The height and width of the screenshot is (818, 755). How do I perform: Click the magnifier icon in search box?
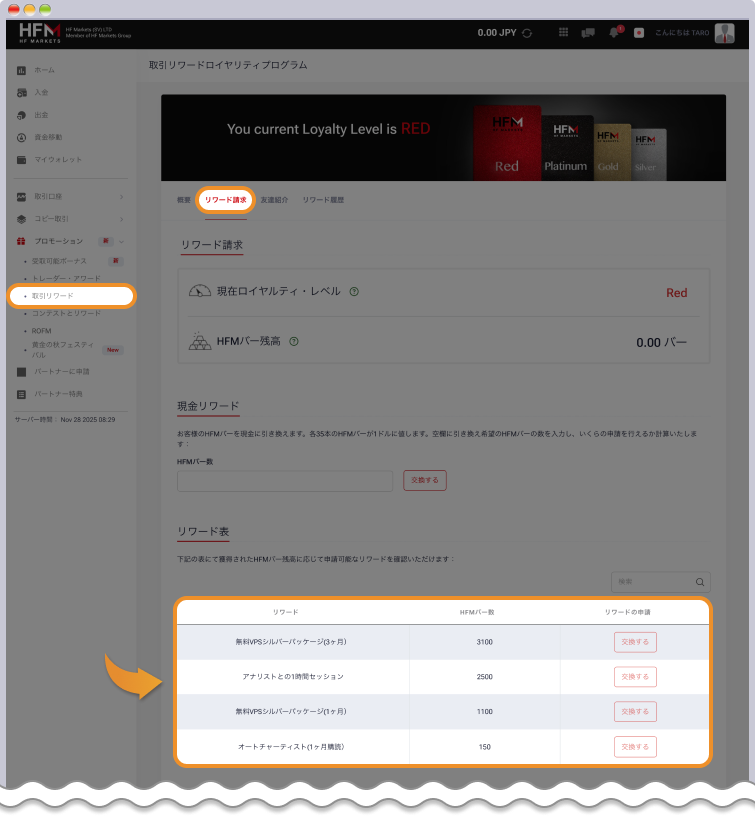tap(700, 582)
